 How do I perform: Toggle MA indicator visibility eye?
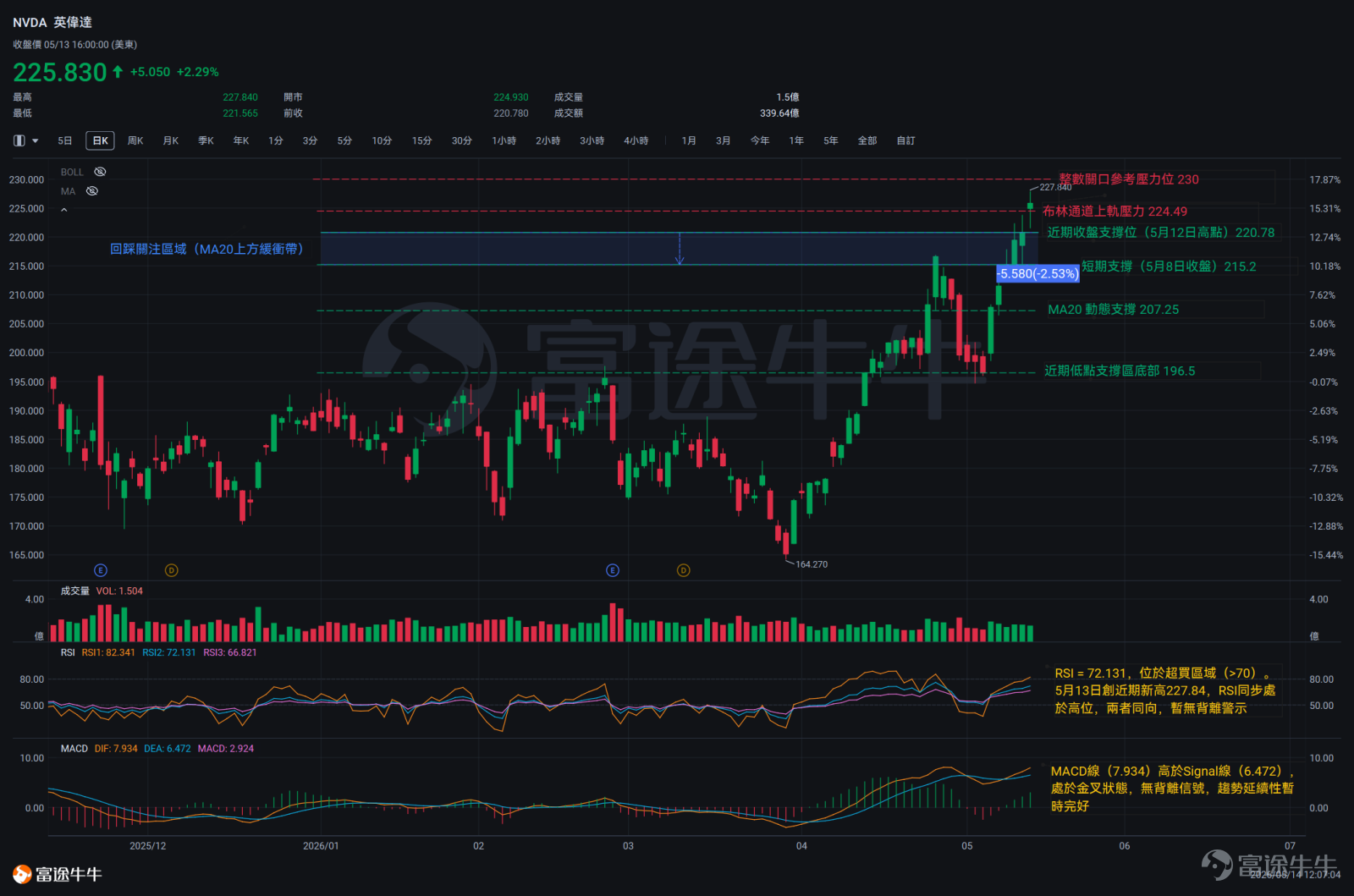pyautogui.click(x=92, y=191)
